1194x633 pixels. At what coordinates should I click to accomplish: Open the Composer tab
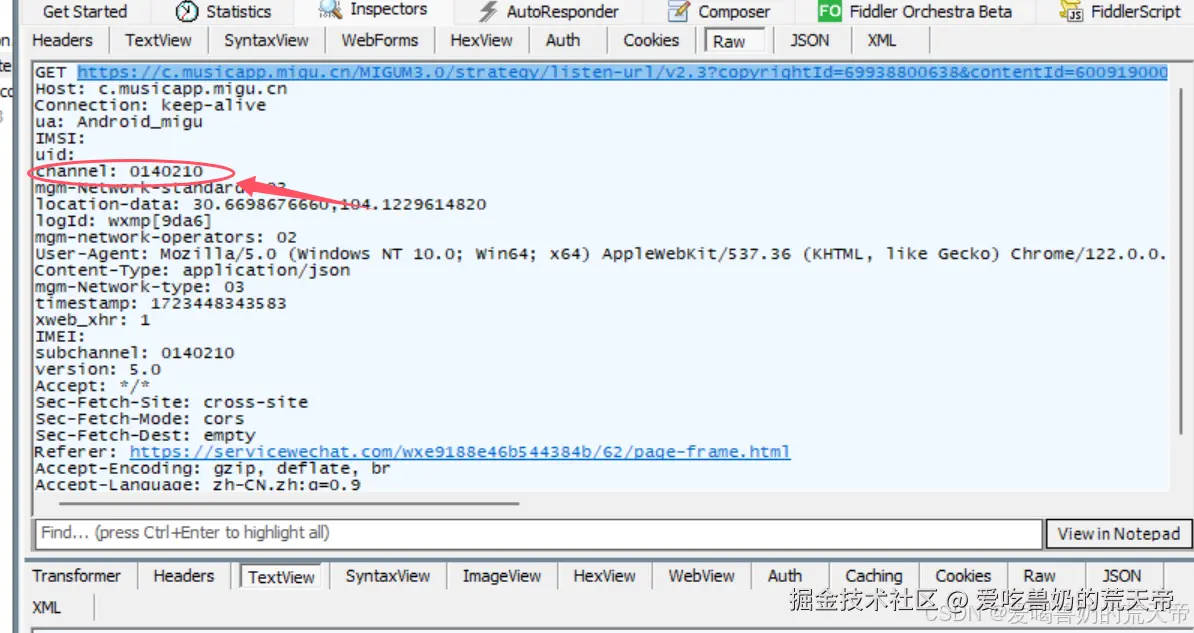[x=734, y=11]
